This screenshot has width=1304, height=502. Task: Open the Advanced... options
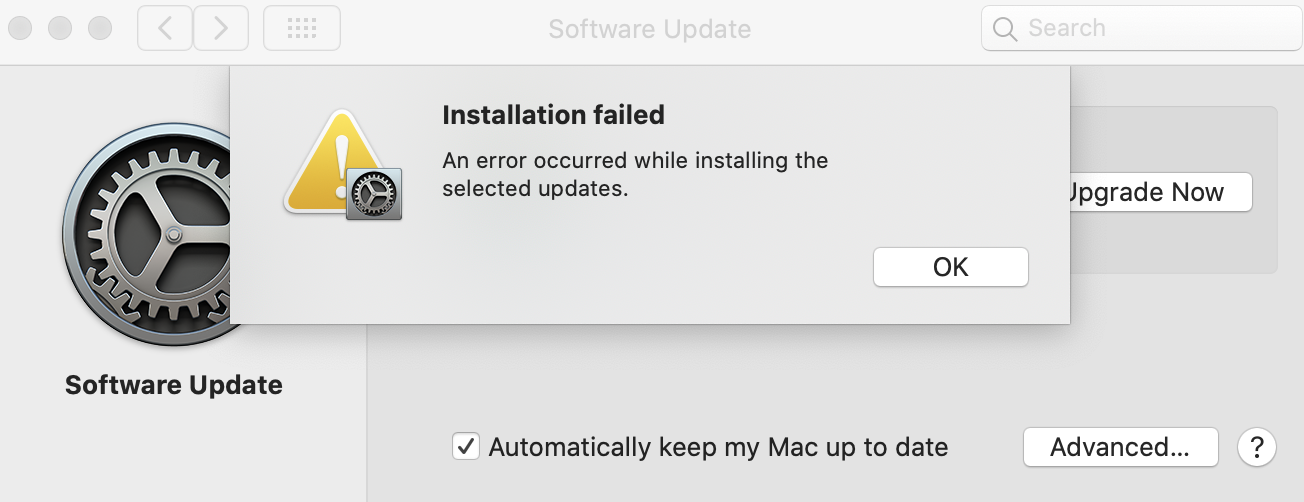(x=1121, y=447)
